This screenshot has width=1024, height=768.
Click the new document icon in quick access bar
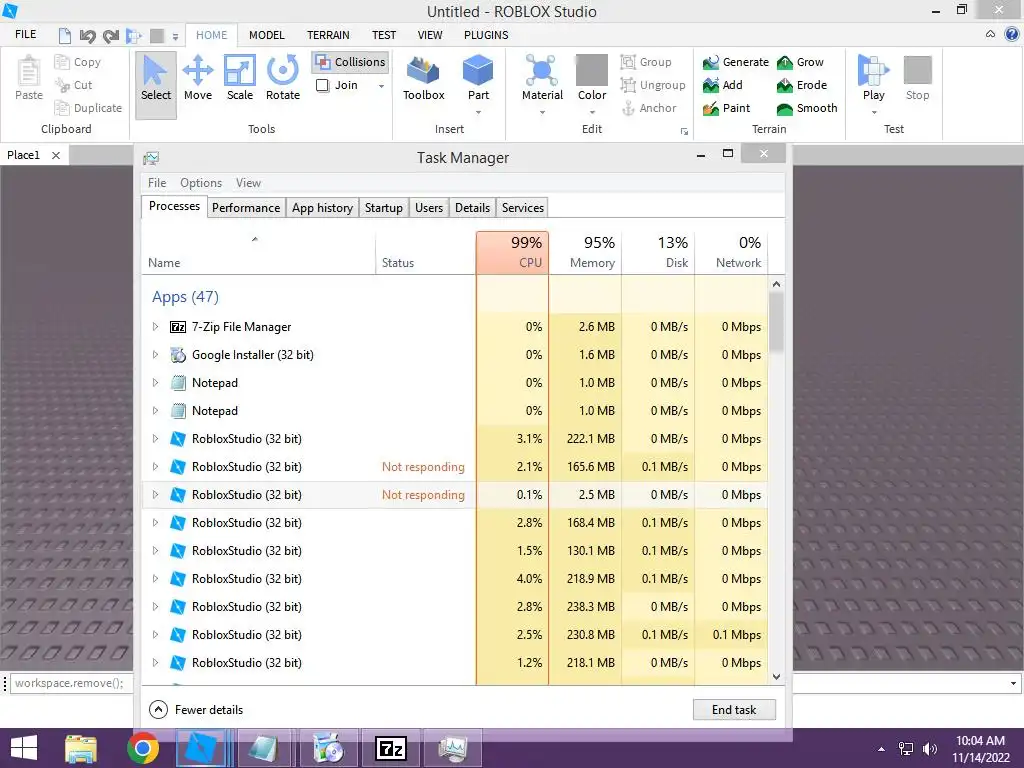(65, 35)
